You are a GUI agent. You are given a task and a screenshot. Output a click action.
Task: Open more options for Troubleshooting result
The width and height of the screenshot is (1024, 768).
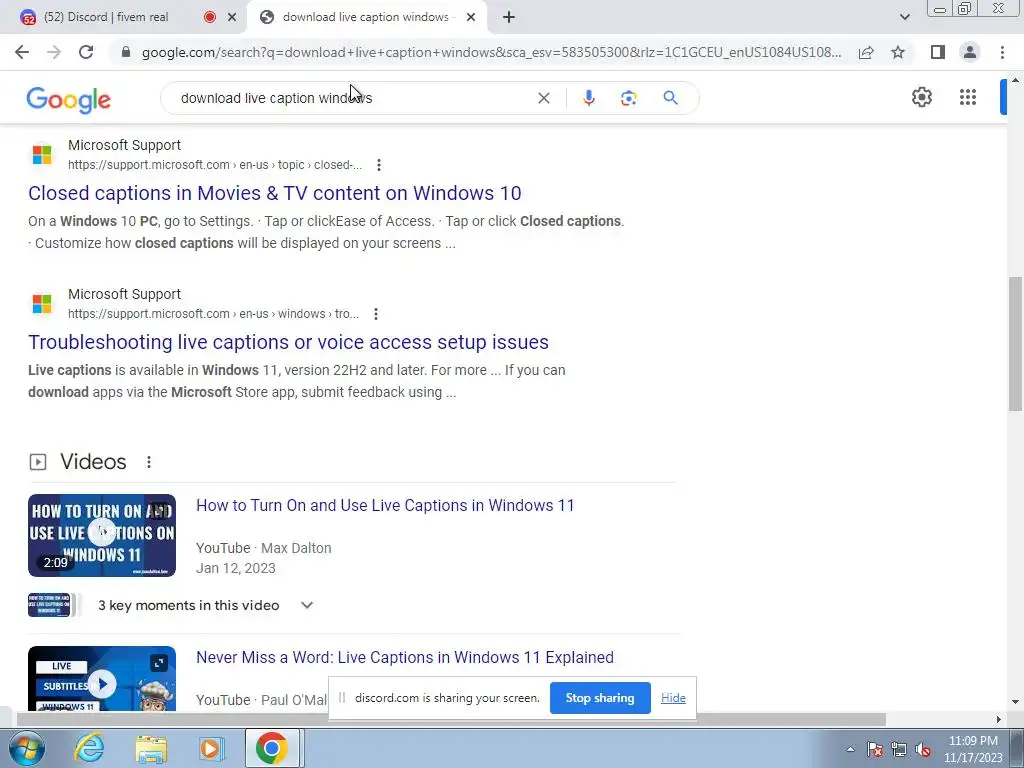376,314
